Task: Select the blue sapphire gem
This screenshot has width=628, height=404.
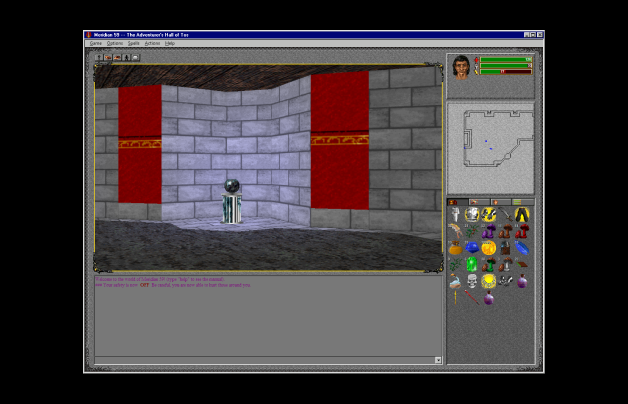Action: [472, 248]
